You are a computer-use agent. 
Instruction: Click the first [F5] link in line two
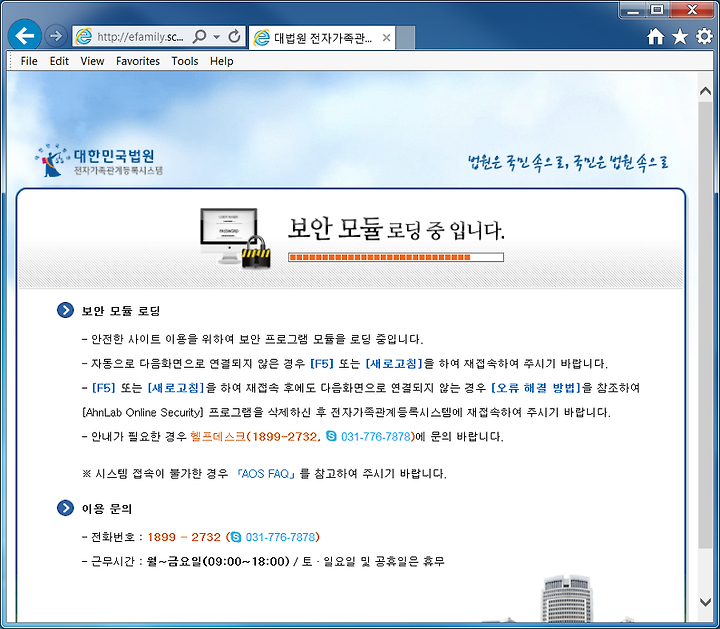tap(322, 364)
